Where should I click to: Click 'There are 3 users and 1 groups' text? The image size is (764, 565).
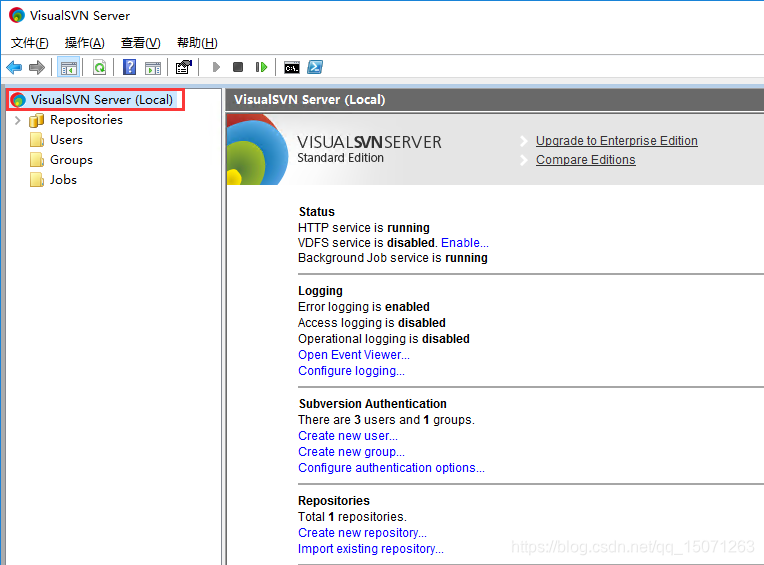click(x=386, y=419)
